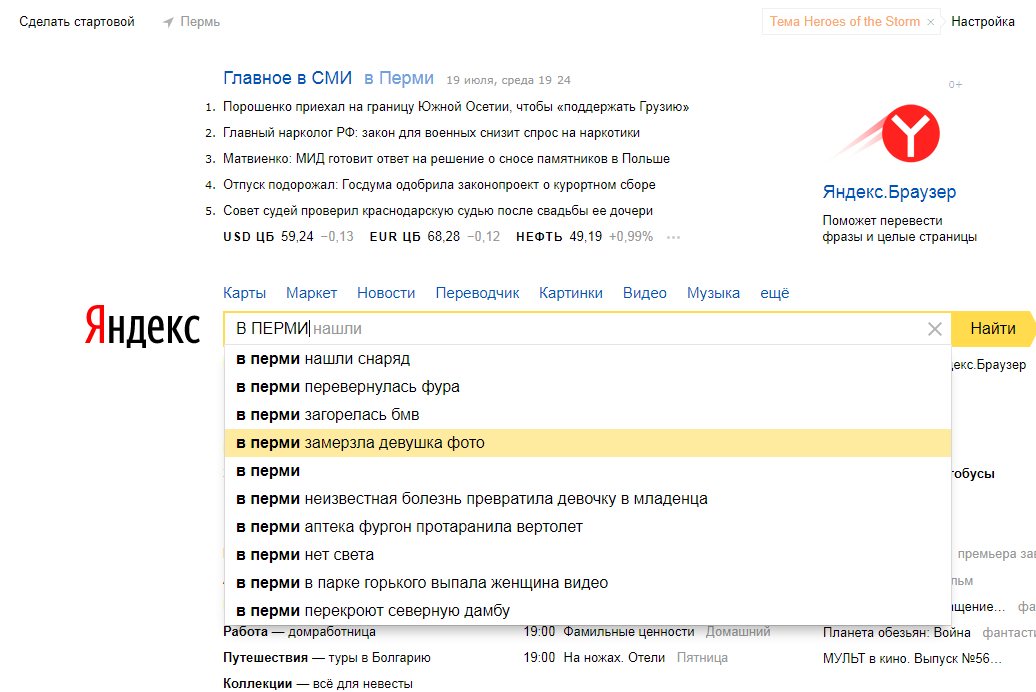
Task: Open 19:00 Фамильные ценности TV listing
Action: [x=609, y=632]
